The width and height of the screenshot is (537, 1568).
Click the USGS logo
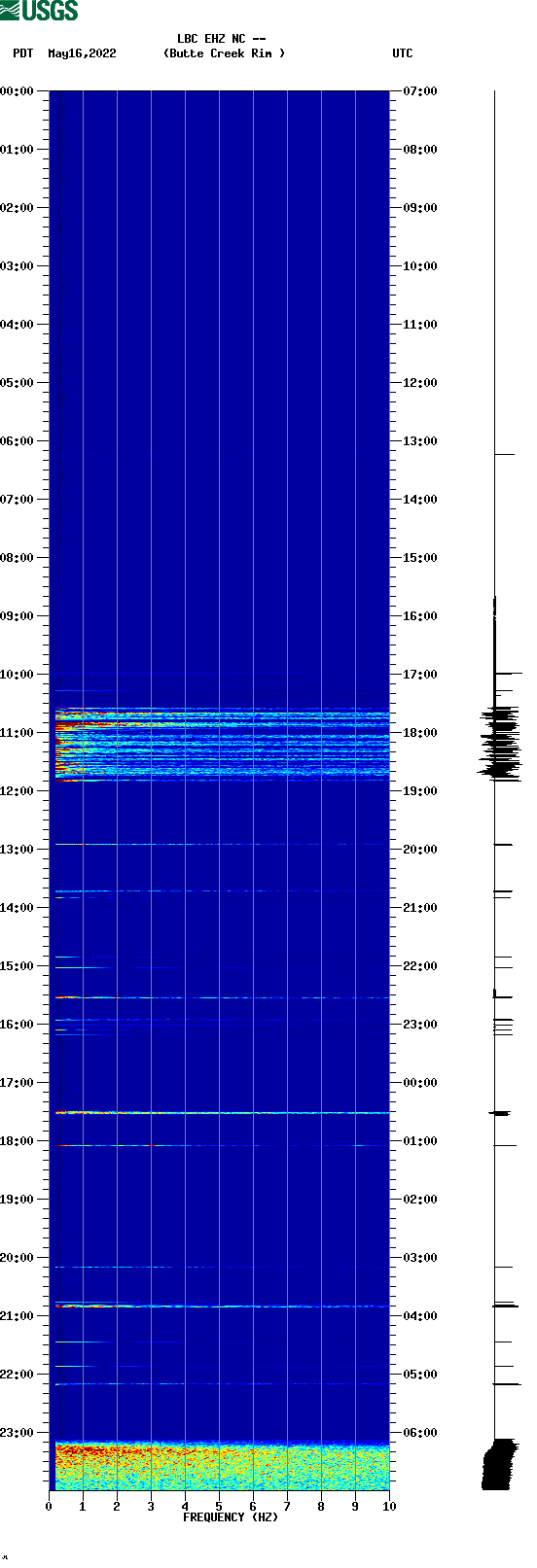coord(39,11)
